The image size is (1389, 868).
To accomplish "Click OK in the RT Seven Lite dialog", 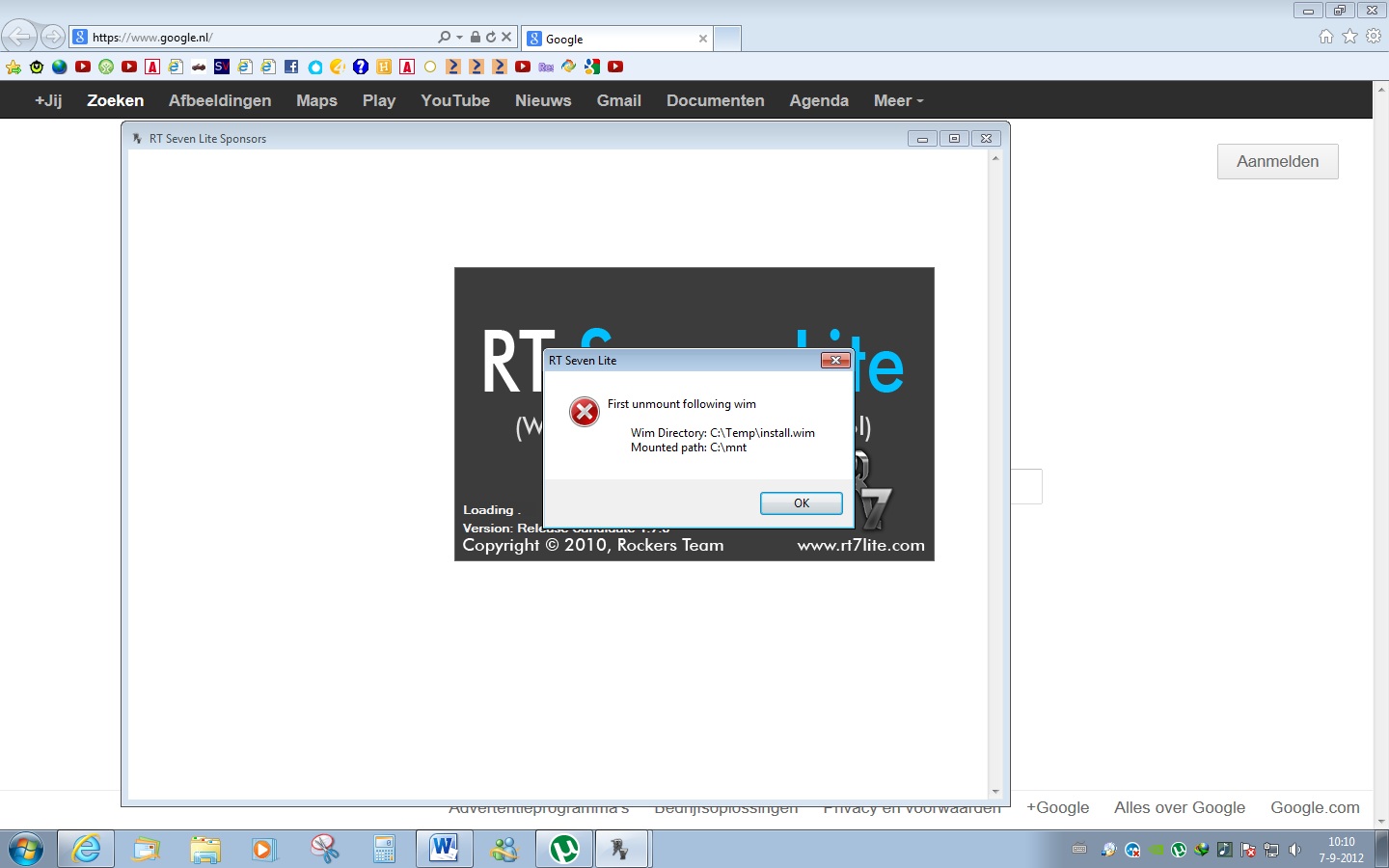I will 801,502.
